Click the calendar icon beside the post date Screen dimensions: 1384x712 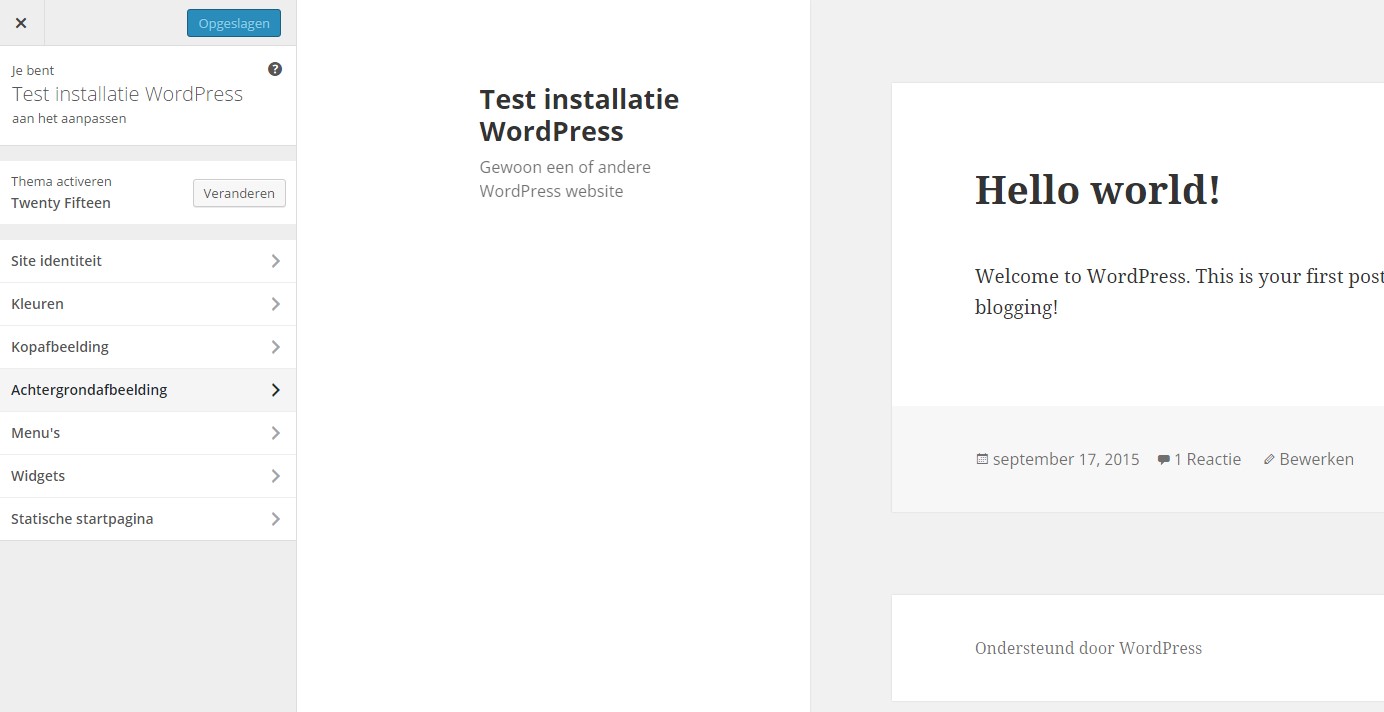[x=980, y=459]
